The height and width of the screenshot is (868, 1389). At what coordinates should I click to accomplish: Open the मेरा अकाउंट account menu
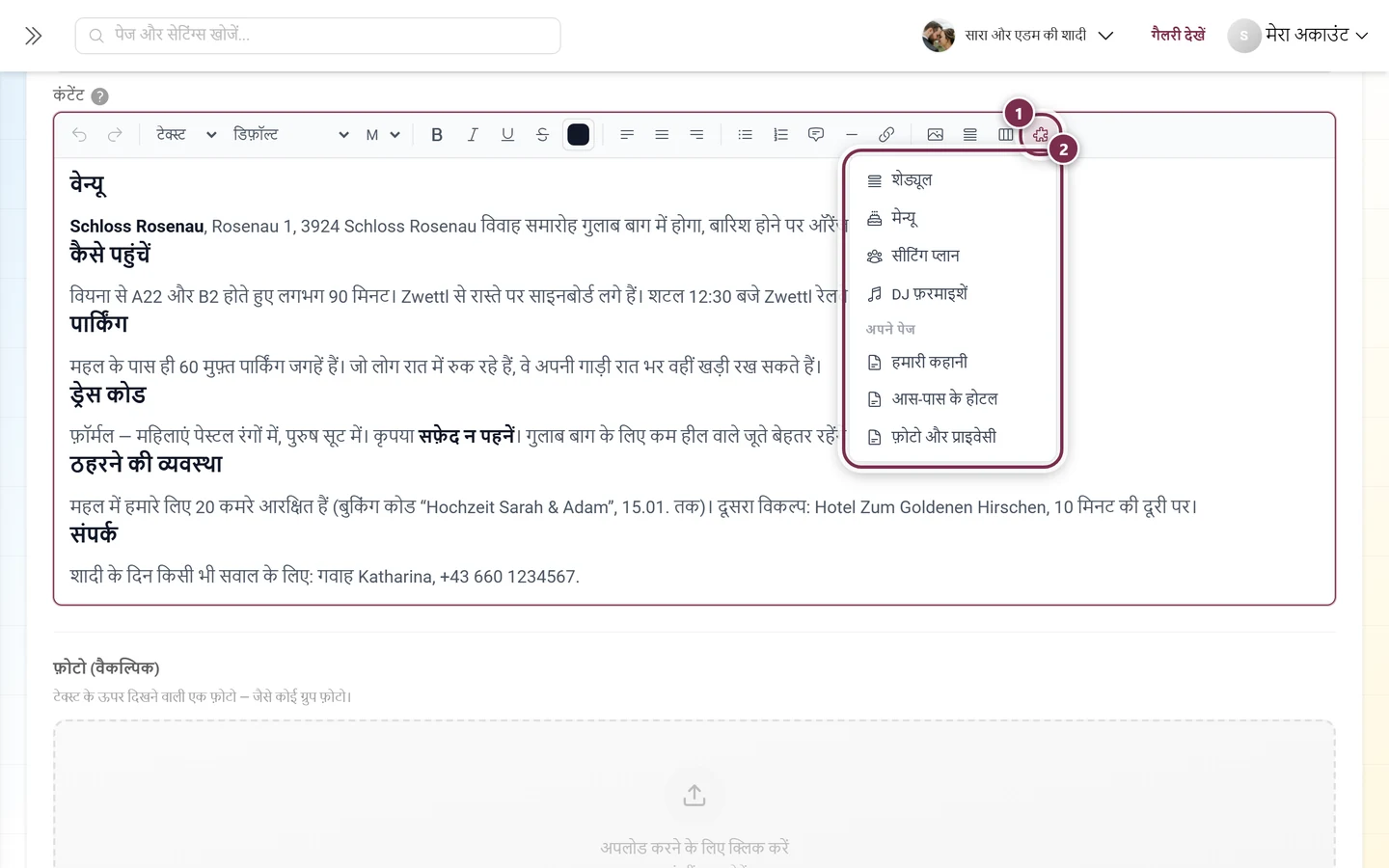click(x=1298, y=36)
